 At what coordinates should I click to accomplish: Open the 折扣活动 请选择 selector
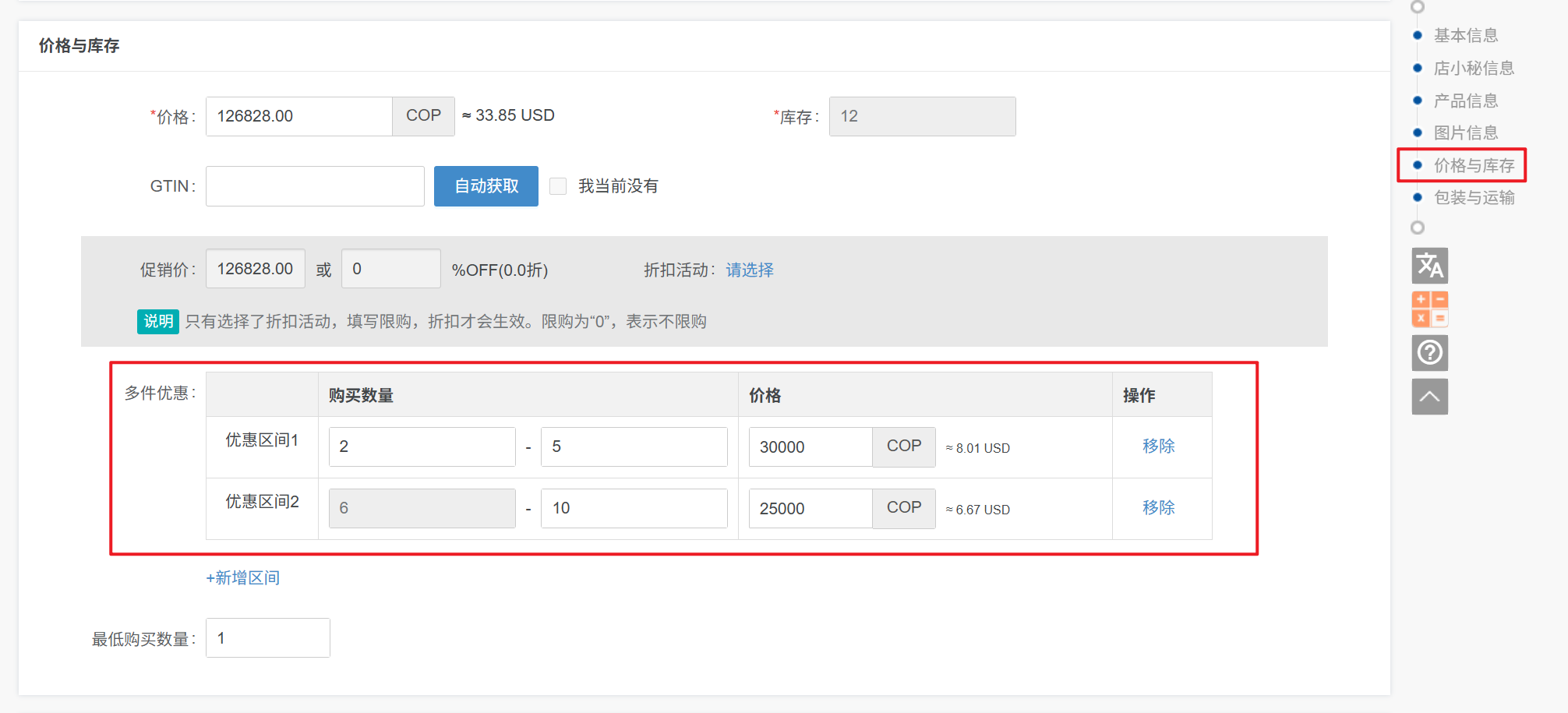(x=749, y=270)
